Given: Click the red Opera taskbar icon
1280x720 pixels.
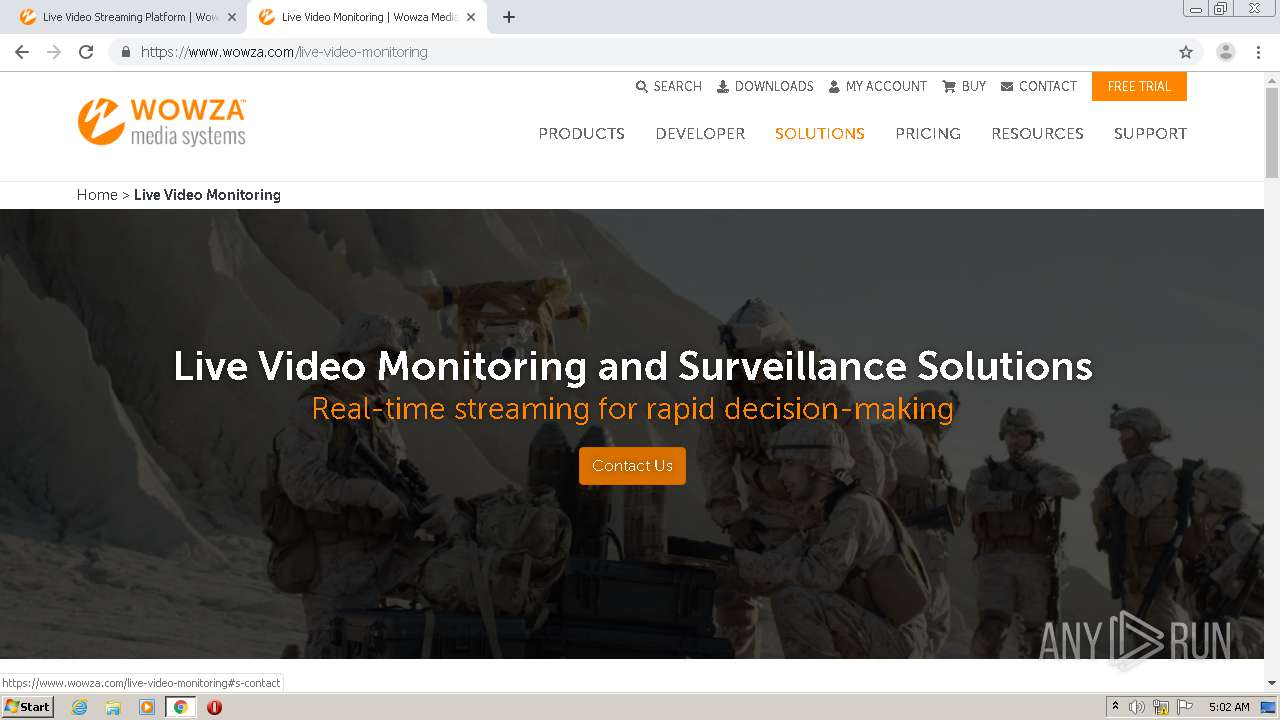Looking at the screenshot, I should 214,707.
